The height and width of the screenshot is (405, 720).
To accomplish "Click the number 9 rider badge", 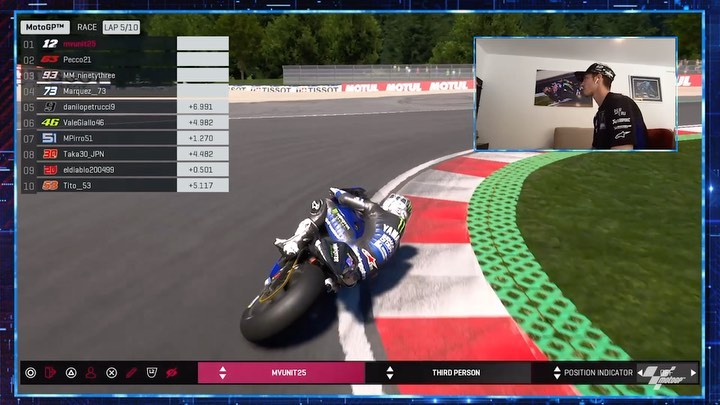I will tap(50, 107).
